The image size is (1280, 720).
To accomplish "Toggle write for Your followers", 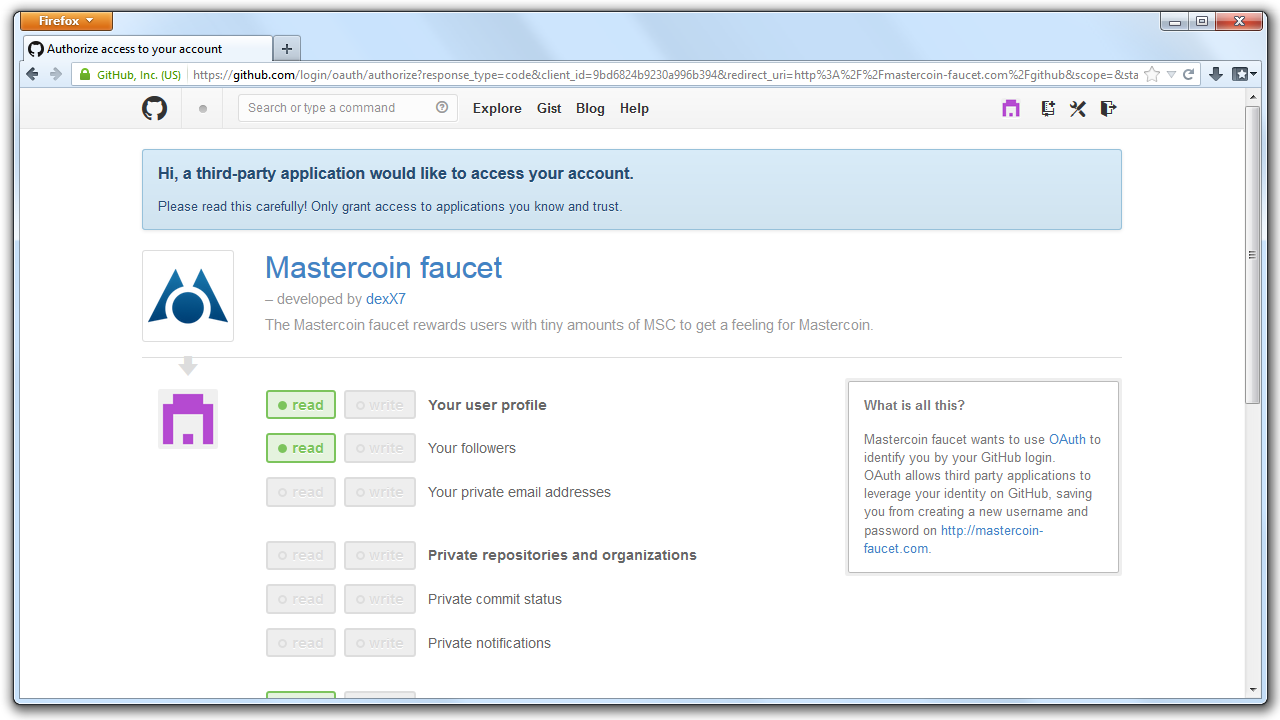I will pos(380,448).
